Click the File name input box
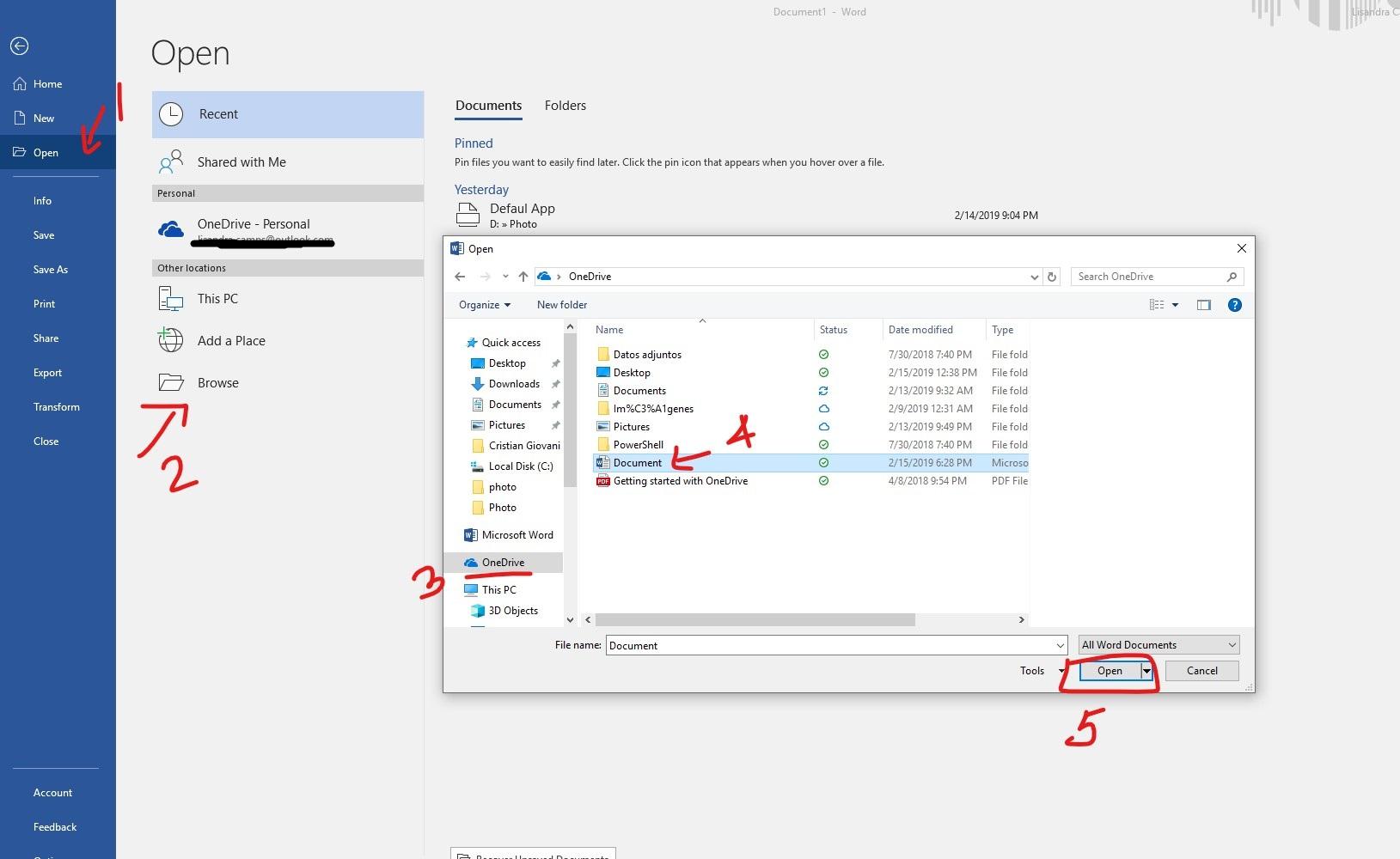Viewport: 1400px width, 859px height. 830,645
